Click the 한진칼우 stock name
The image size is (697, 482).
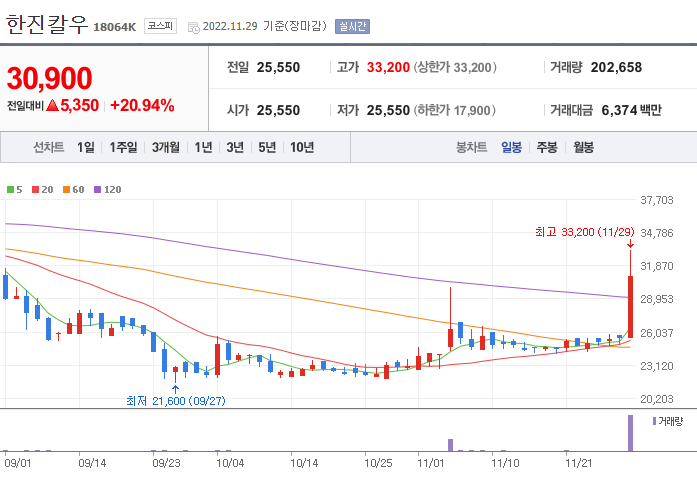[x=47, y=24]
